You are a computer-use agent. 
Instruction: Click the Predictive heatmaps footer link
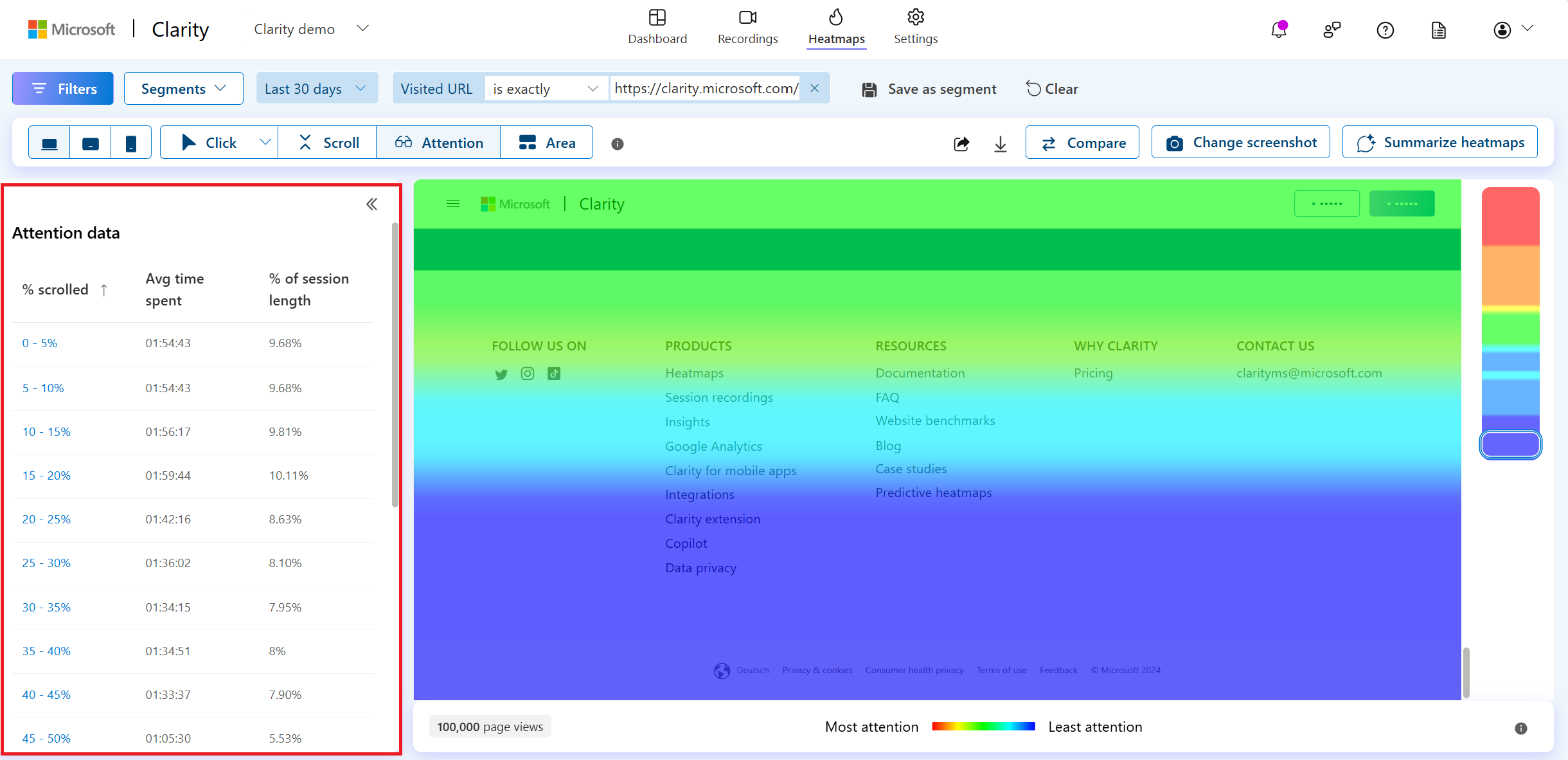[934, 493]
